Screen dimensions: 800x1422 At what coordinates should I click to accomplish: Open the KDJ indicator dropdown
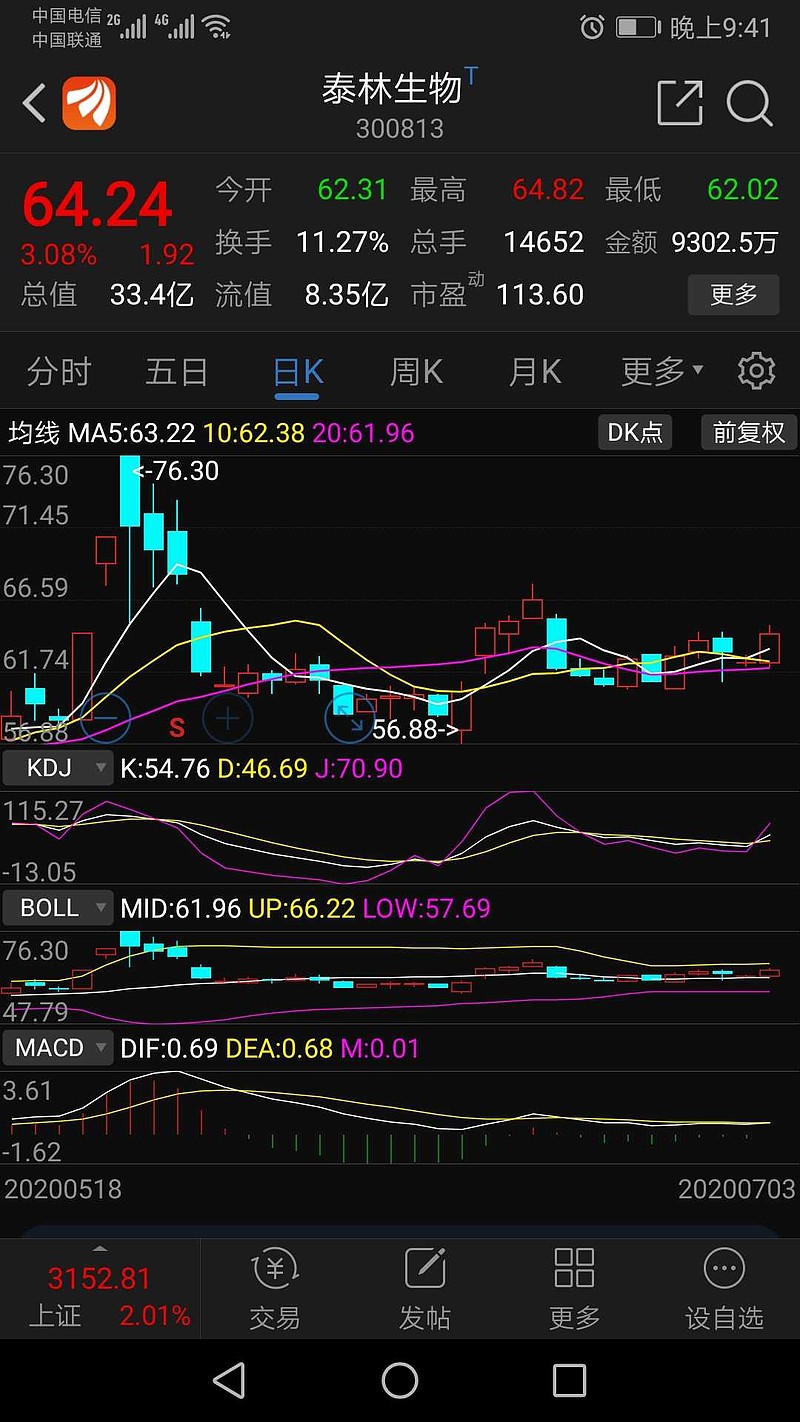pyautogui.click(x=57, y=767)
